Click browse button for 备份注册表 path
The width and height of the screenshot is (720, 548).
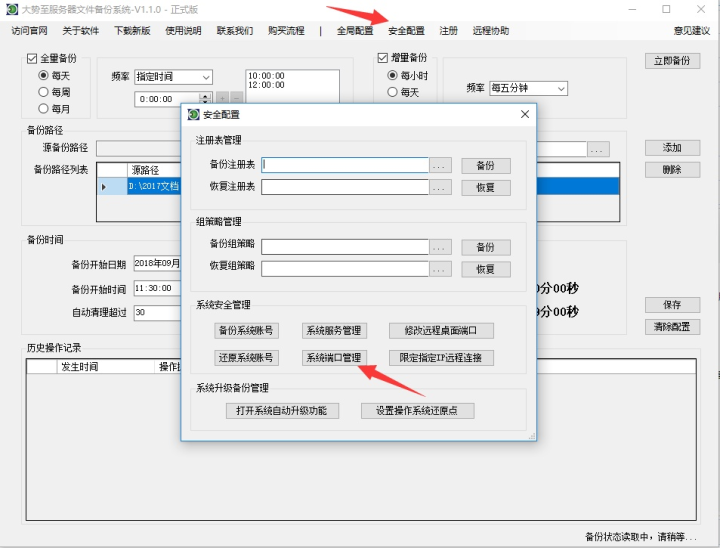tap(441, 165)
